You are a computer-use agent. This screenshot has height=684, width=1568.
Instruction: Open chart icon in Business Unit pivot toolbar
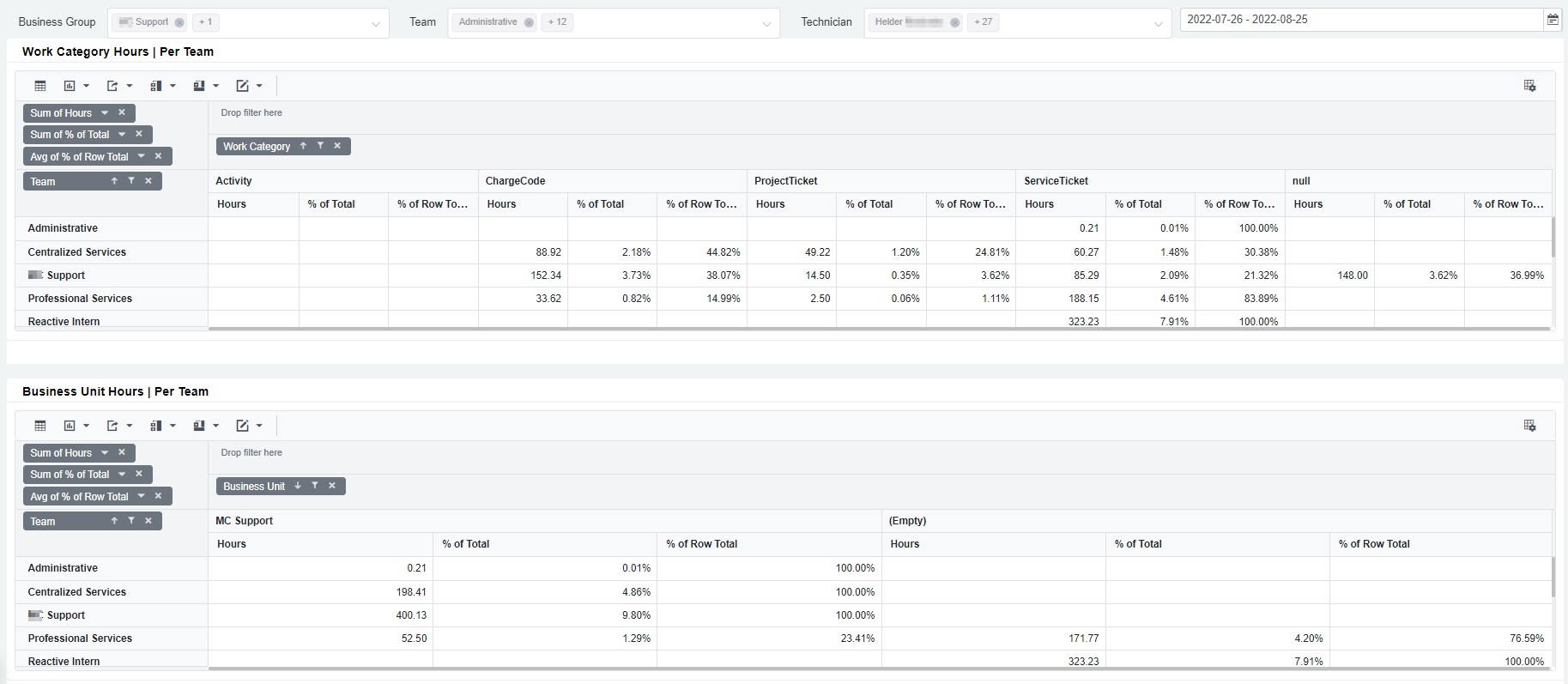click(x=70, y=426)
